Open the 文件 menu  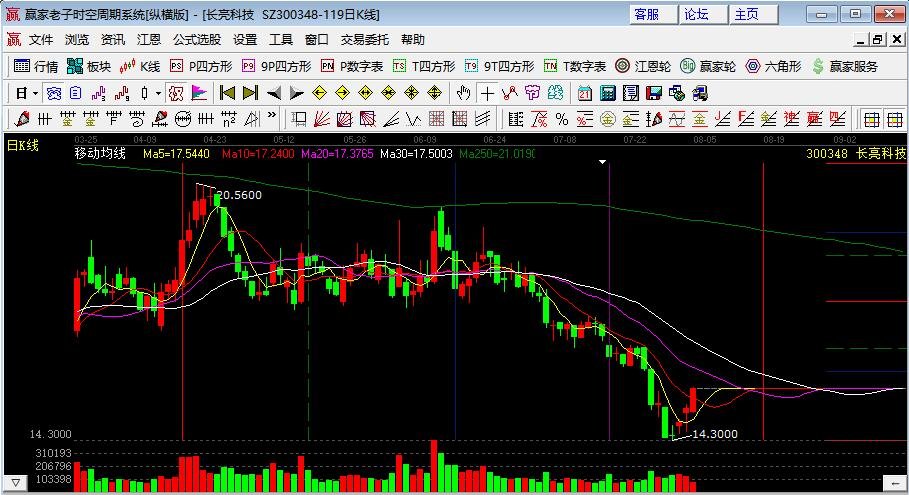[41, 39]
